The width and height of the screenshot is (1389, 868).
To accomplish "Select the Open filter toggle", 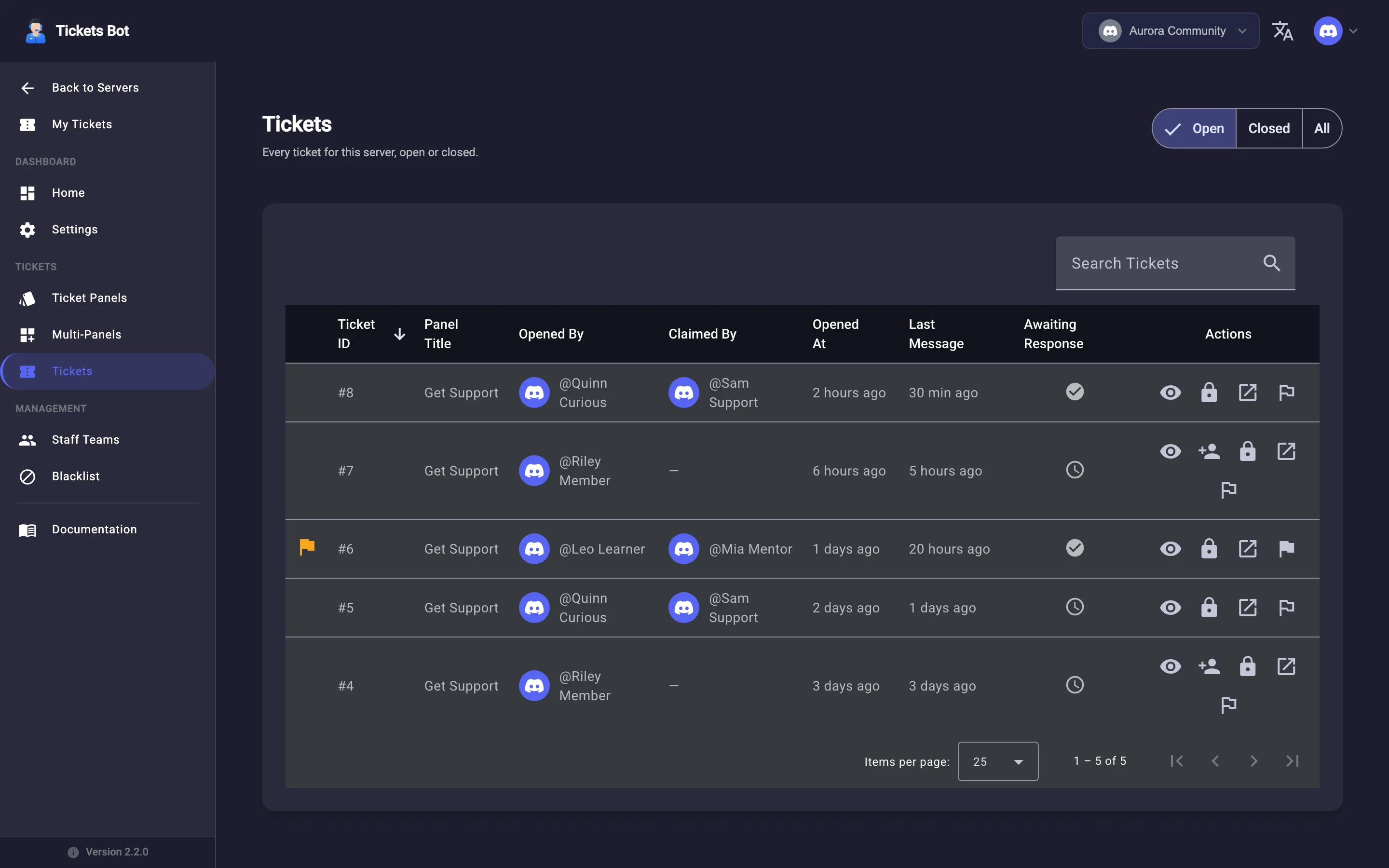I will tap(1194, 129).
